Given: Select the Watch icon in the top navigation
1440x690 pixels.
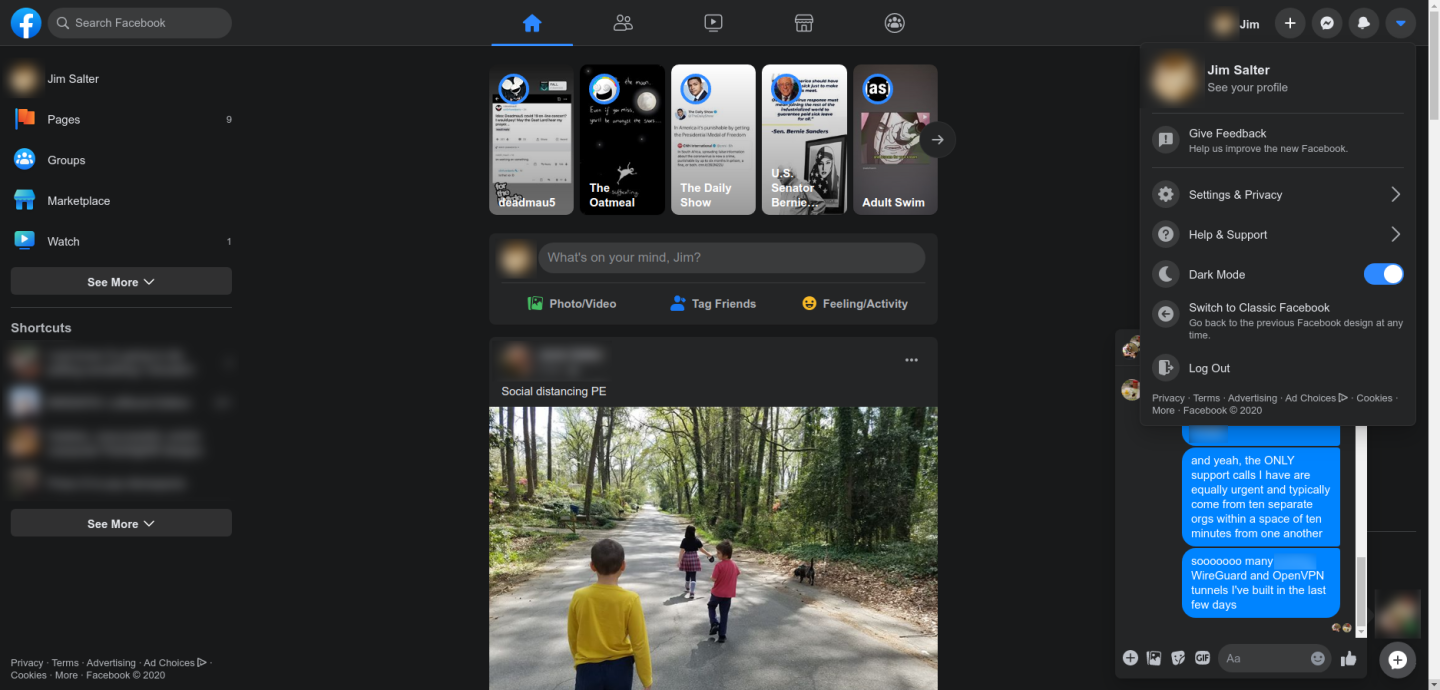Looking at the screenshot, I should coord(713,22).
